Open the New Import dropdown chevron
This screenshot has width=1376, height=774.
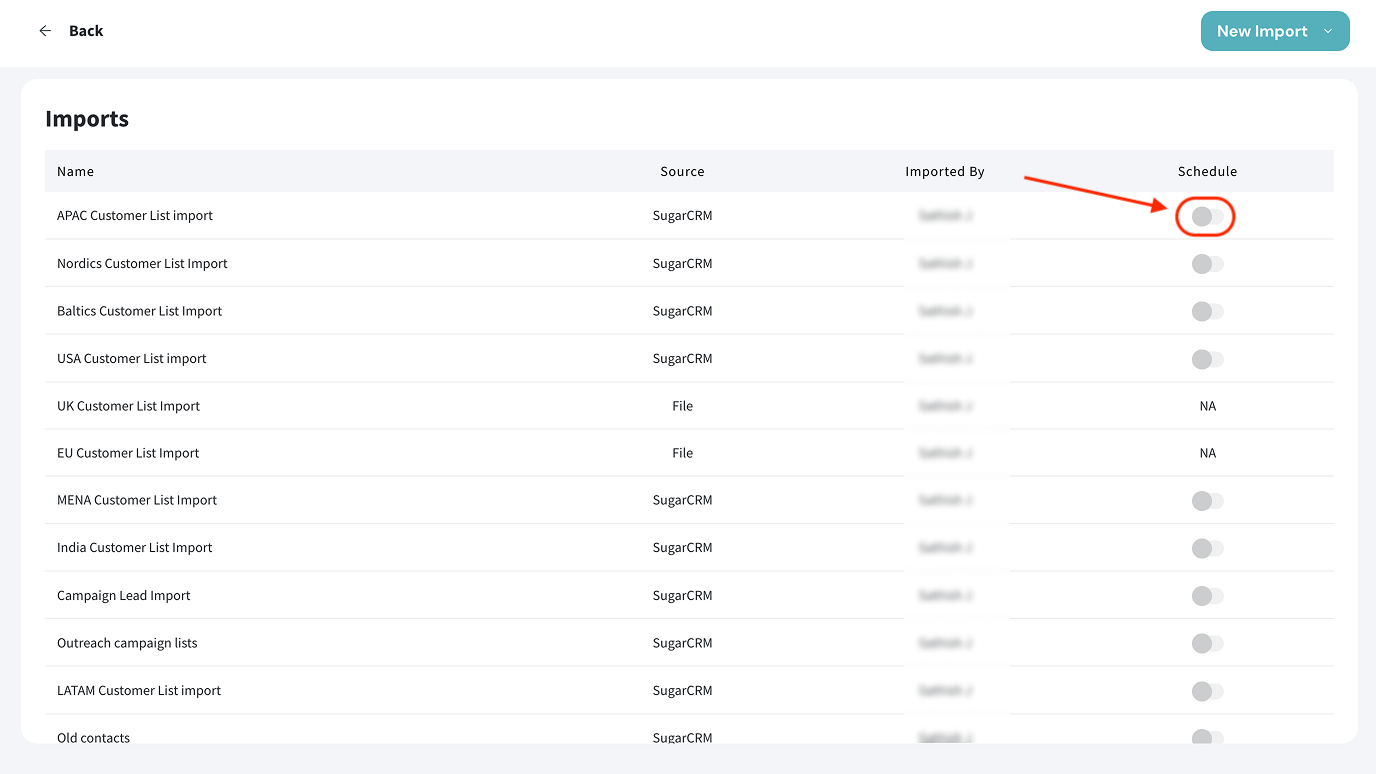click(1328, 31)
